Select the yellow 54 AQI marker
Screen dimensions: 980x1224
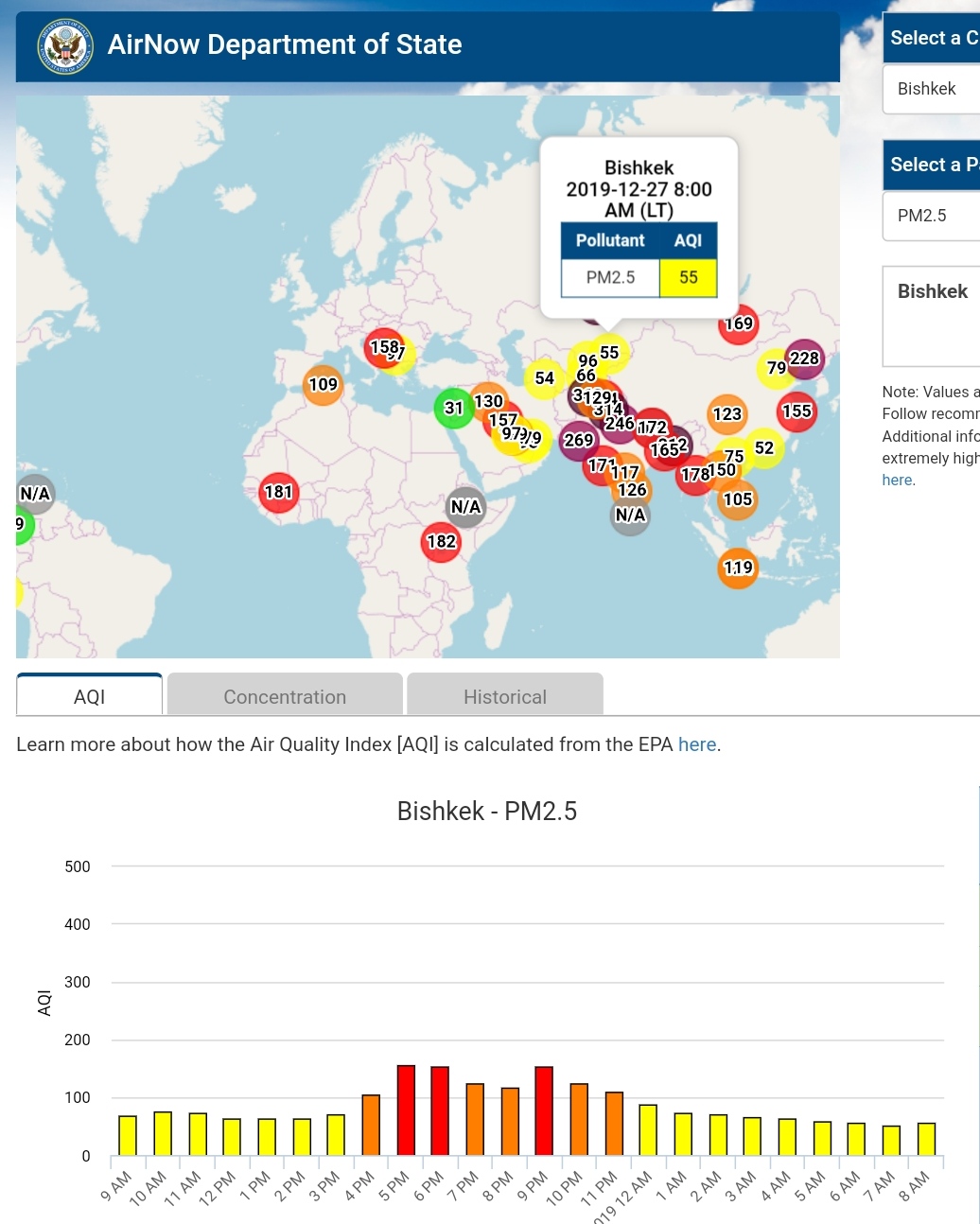pos(544,378)
